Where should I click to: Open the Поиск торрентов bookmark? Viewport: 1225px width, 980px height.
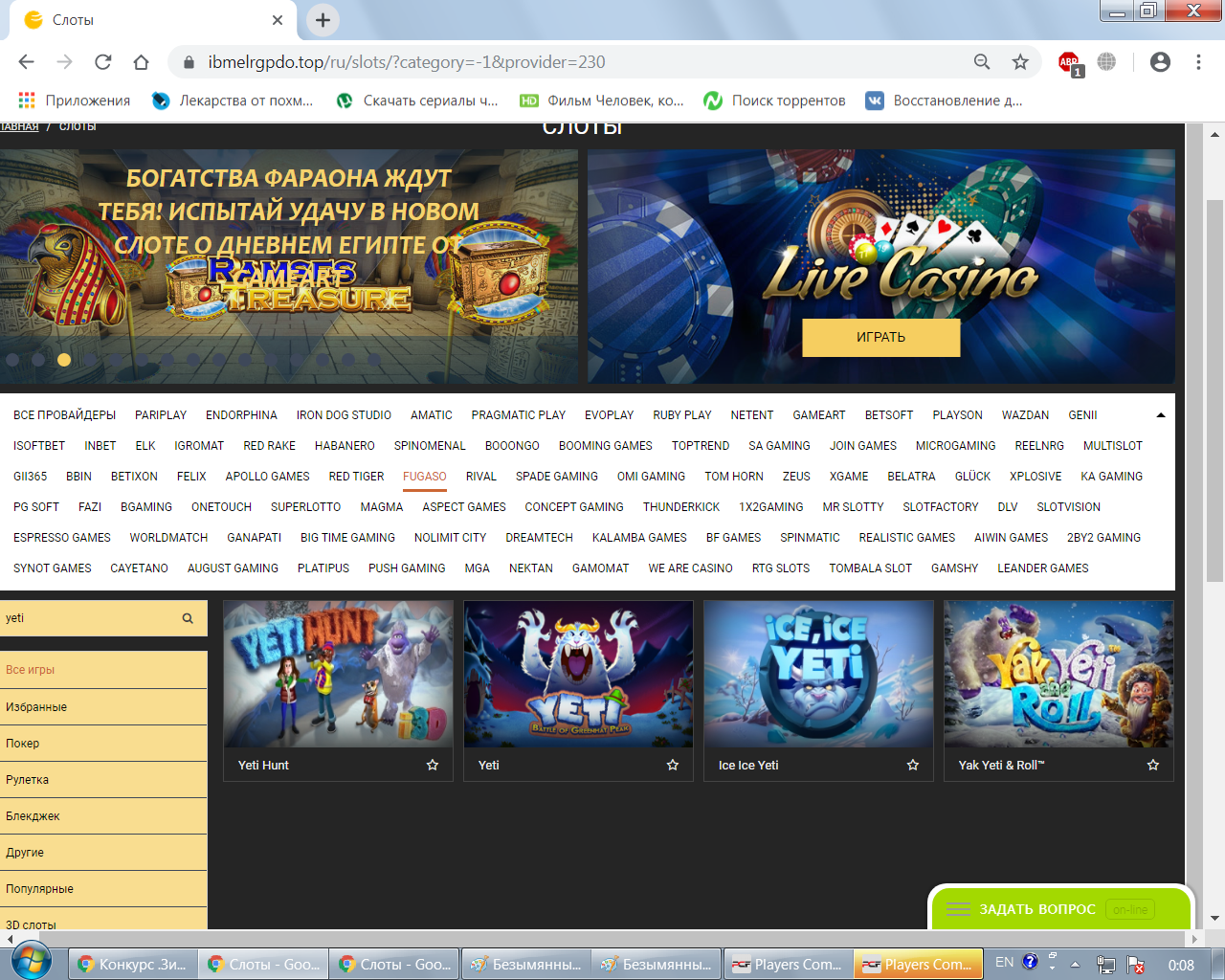click(774, 100)
